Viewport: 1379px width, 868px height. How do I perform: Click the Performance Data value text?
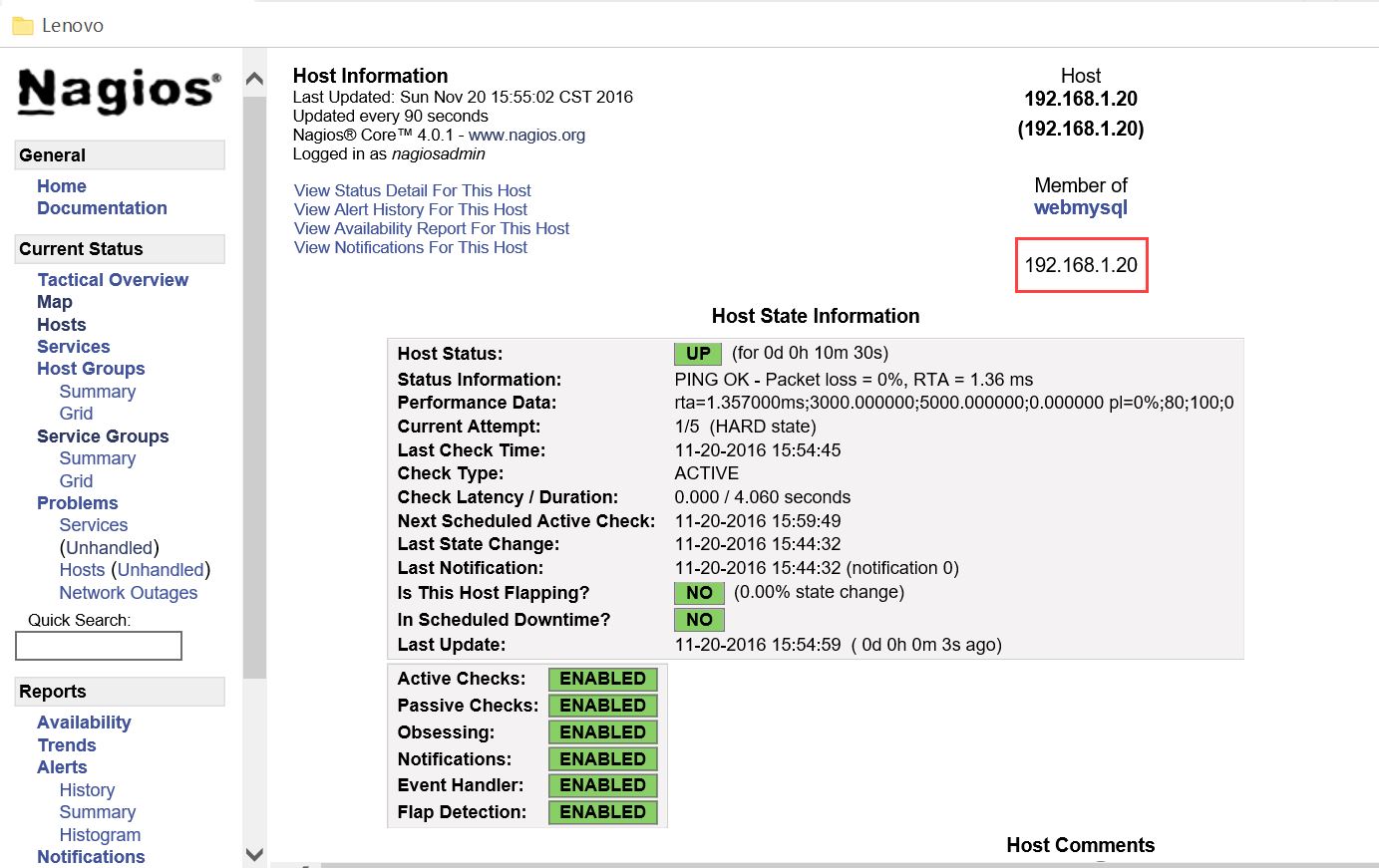pyautogui.click(x=954, y=403)
